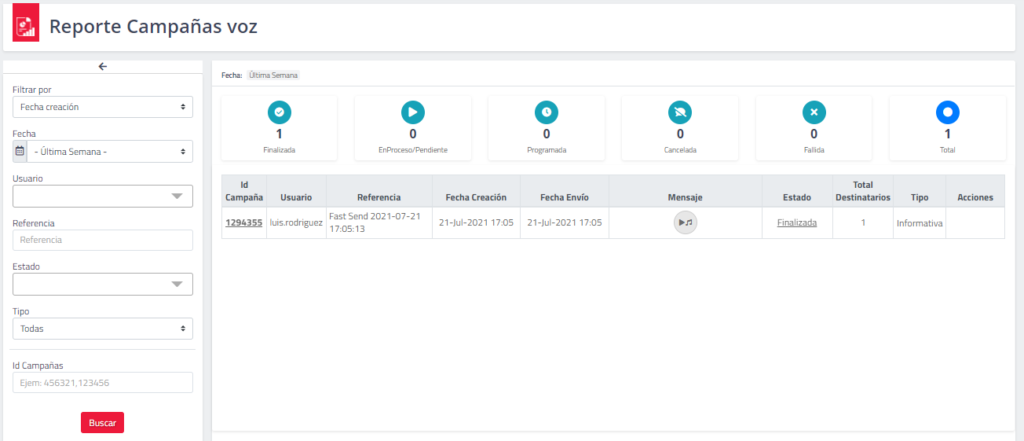Screen dimensions: 1024x441
Task: Click the Fallida X icon
Action: click(814, 112)
